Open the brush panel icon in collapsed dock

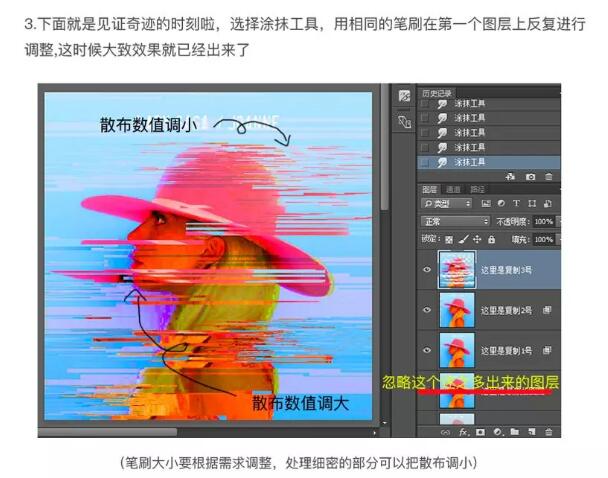coord(404,96)
